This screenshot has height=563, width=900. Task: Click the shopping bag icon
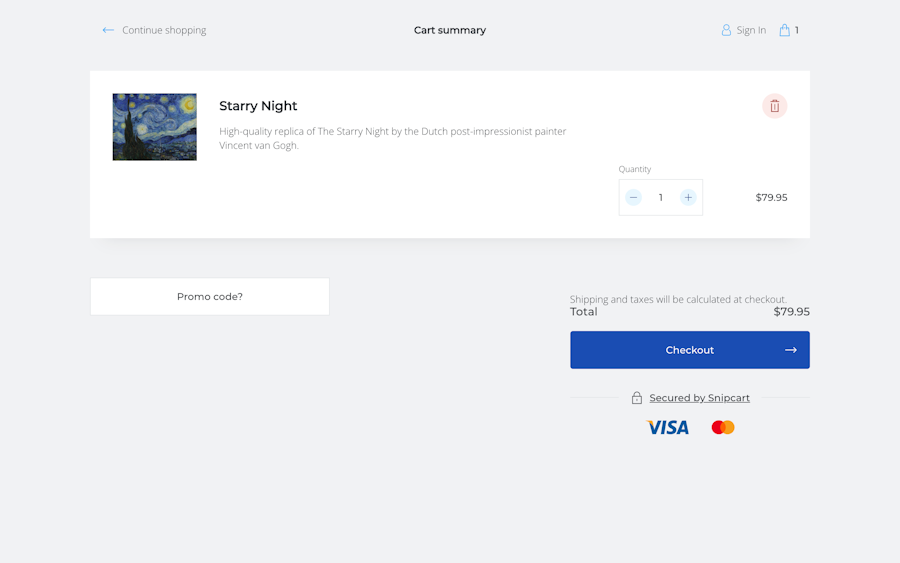coord(785,30)
